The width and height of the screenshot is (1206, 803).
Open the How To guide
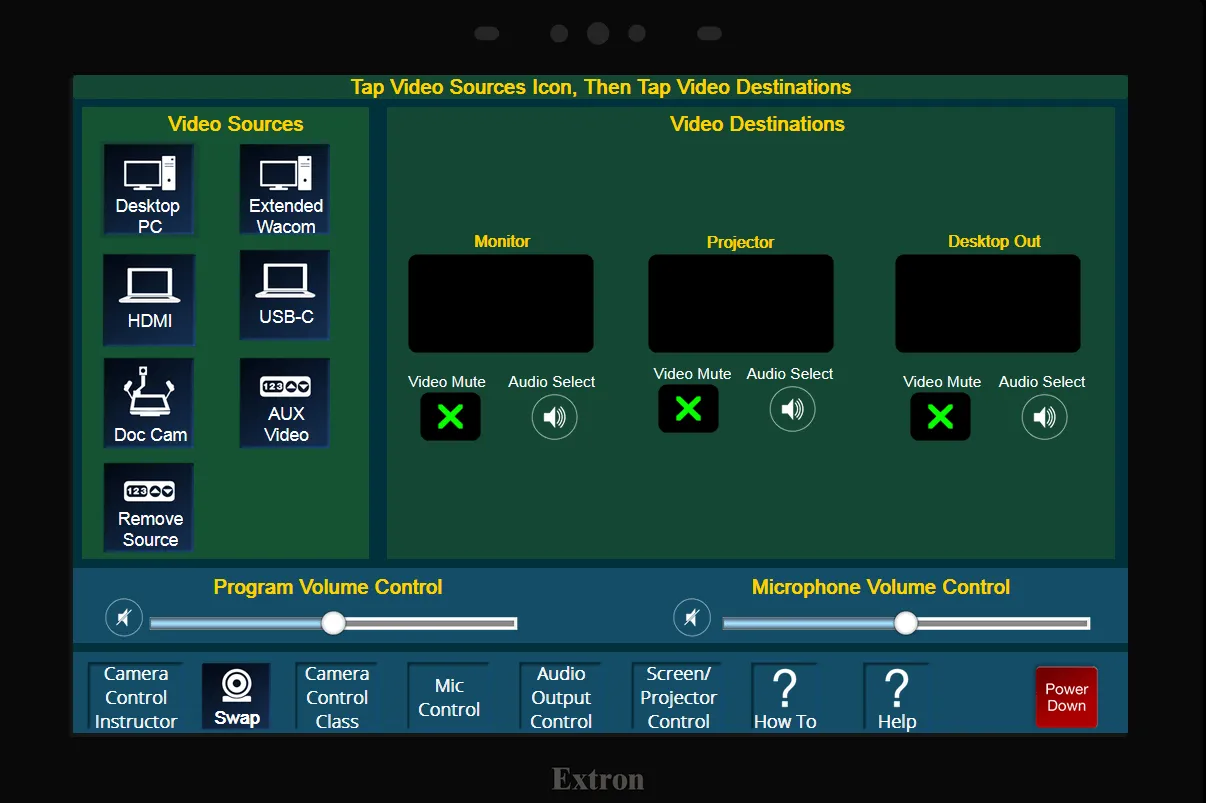pyautogui.click(x=785, y=697)
